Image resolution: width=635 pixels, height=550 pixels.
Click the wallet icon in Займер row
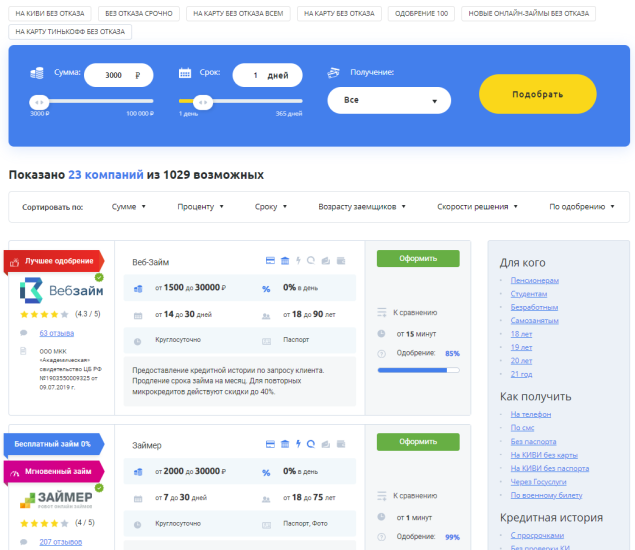[341, 444]
